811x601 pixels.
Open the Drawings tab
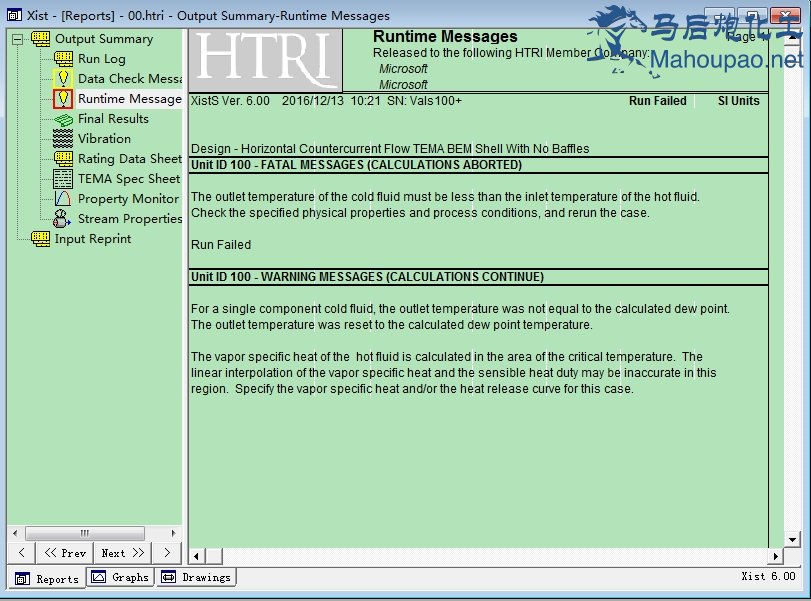coord(196,577)
